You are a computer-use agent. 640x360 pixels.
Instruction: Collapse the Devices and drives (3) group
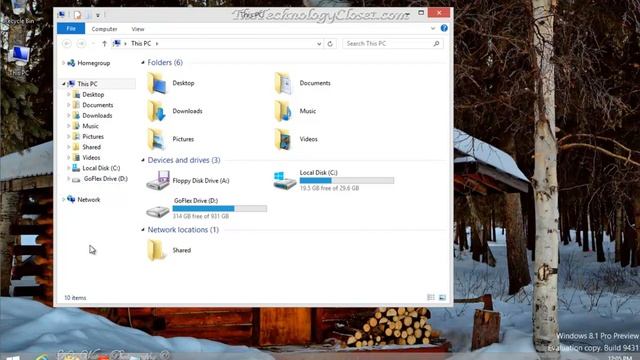tap(143, 160)
